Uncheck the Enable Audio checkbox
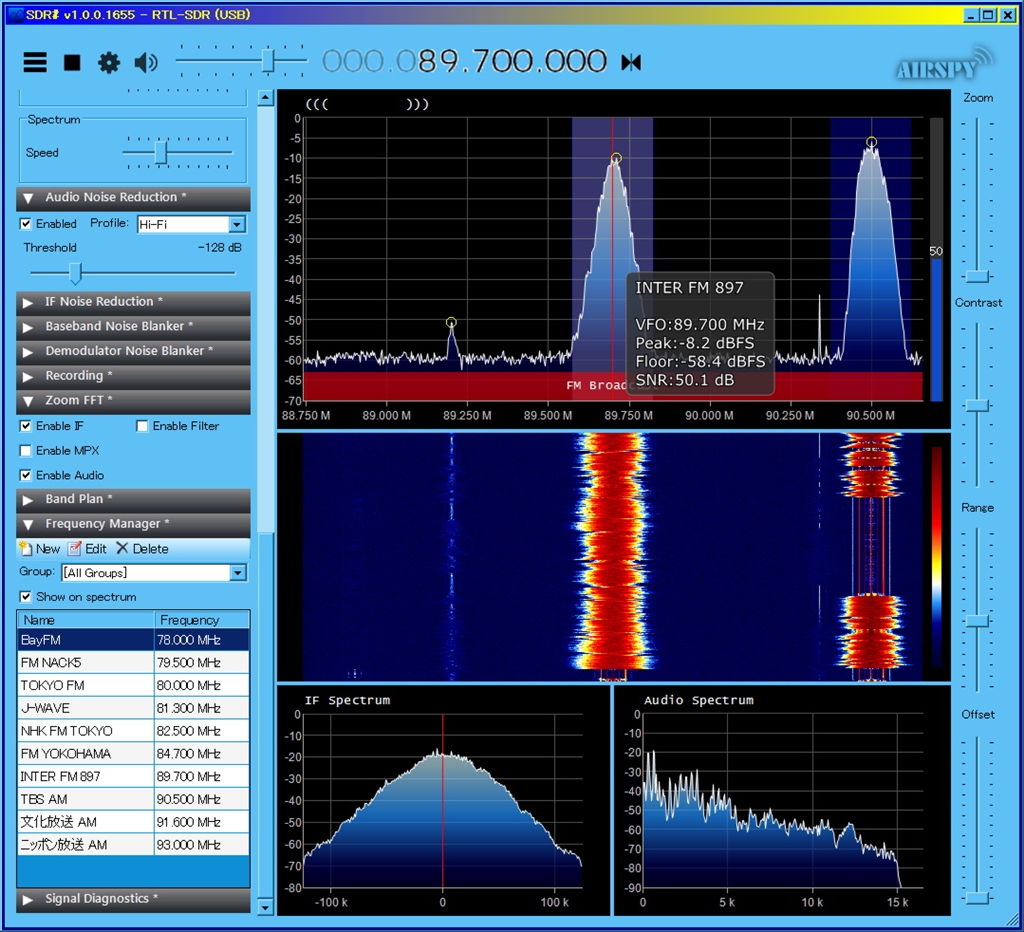 pos(25,475)
